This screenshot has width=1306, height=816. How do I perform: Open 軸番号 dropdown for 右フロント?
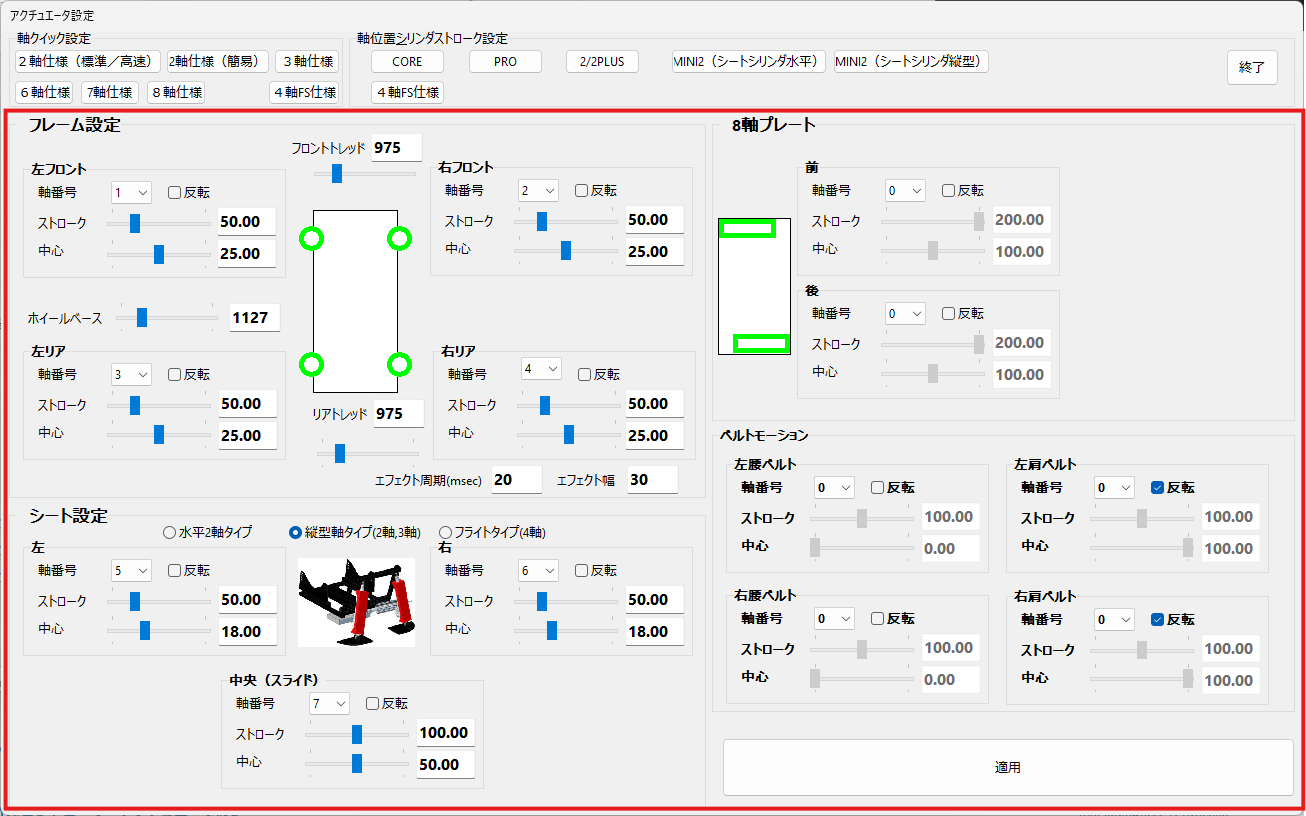click(539, 190)
